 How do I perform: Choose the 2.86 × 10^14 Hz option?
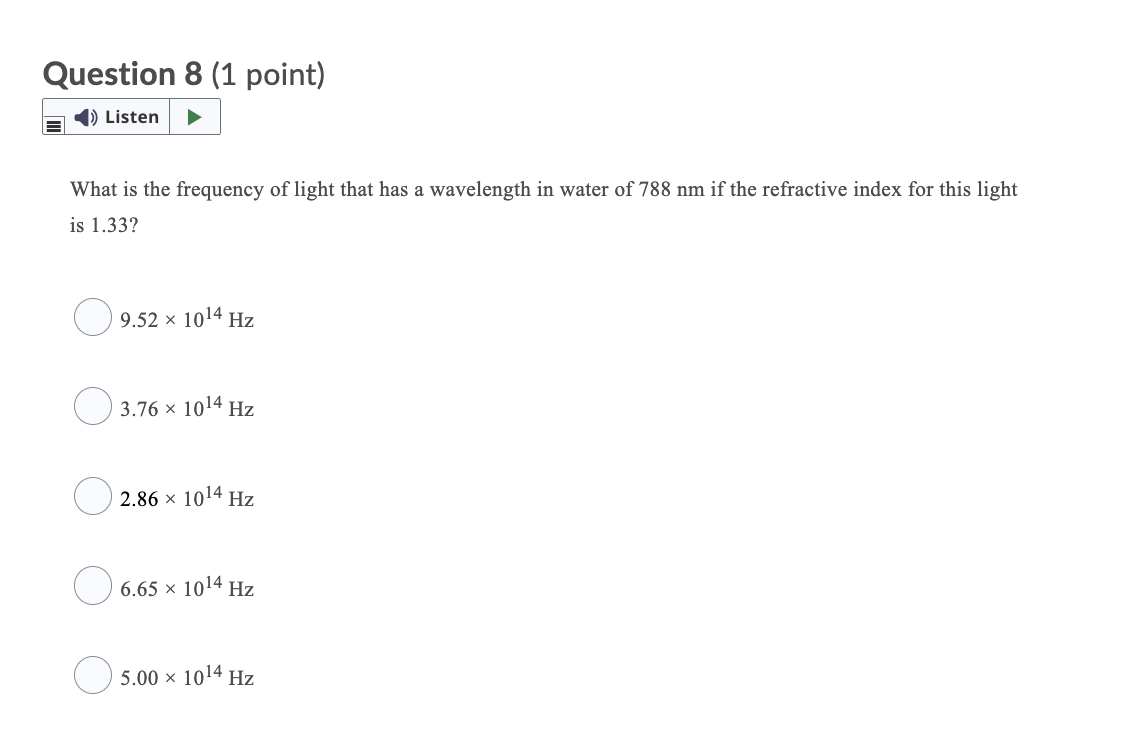(x=92, y=495)
